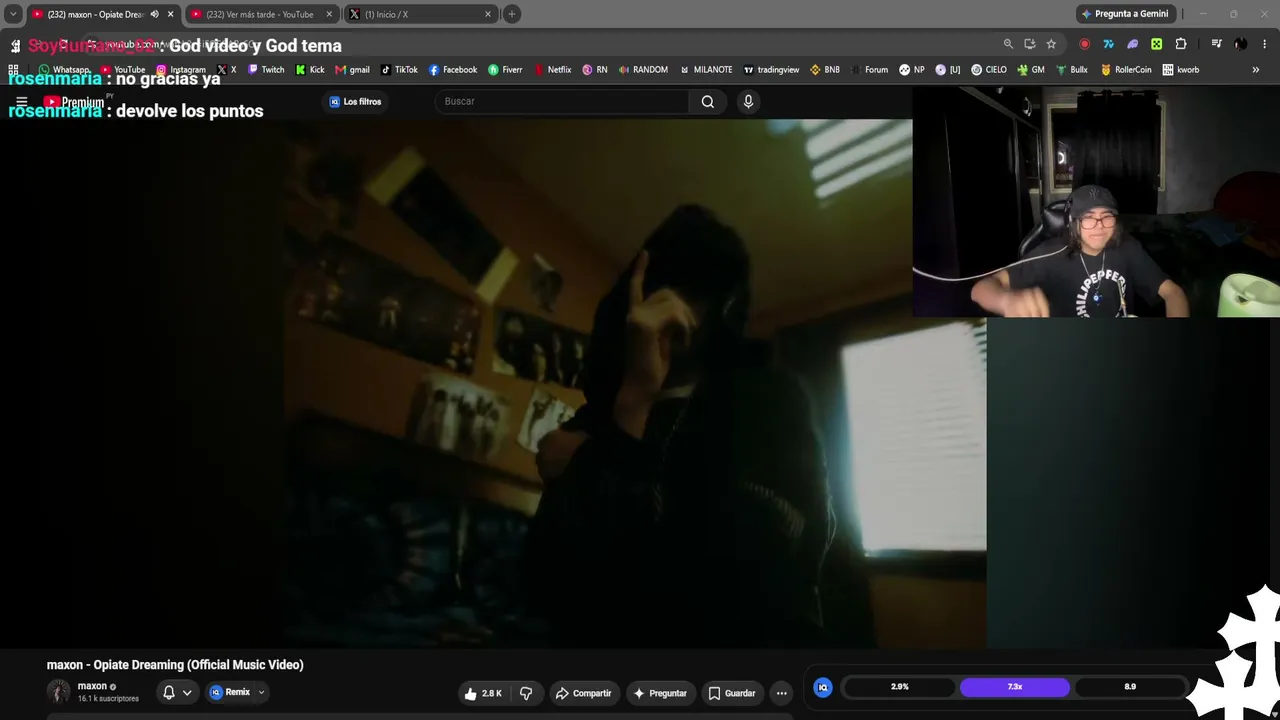Like the video with 2.8 K likes

[483, 693]
